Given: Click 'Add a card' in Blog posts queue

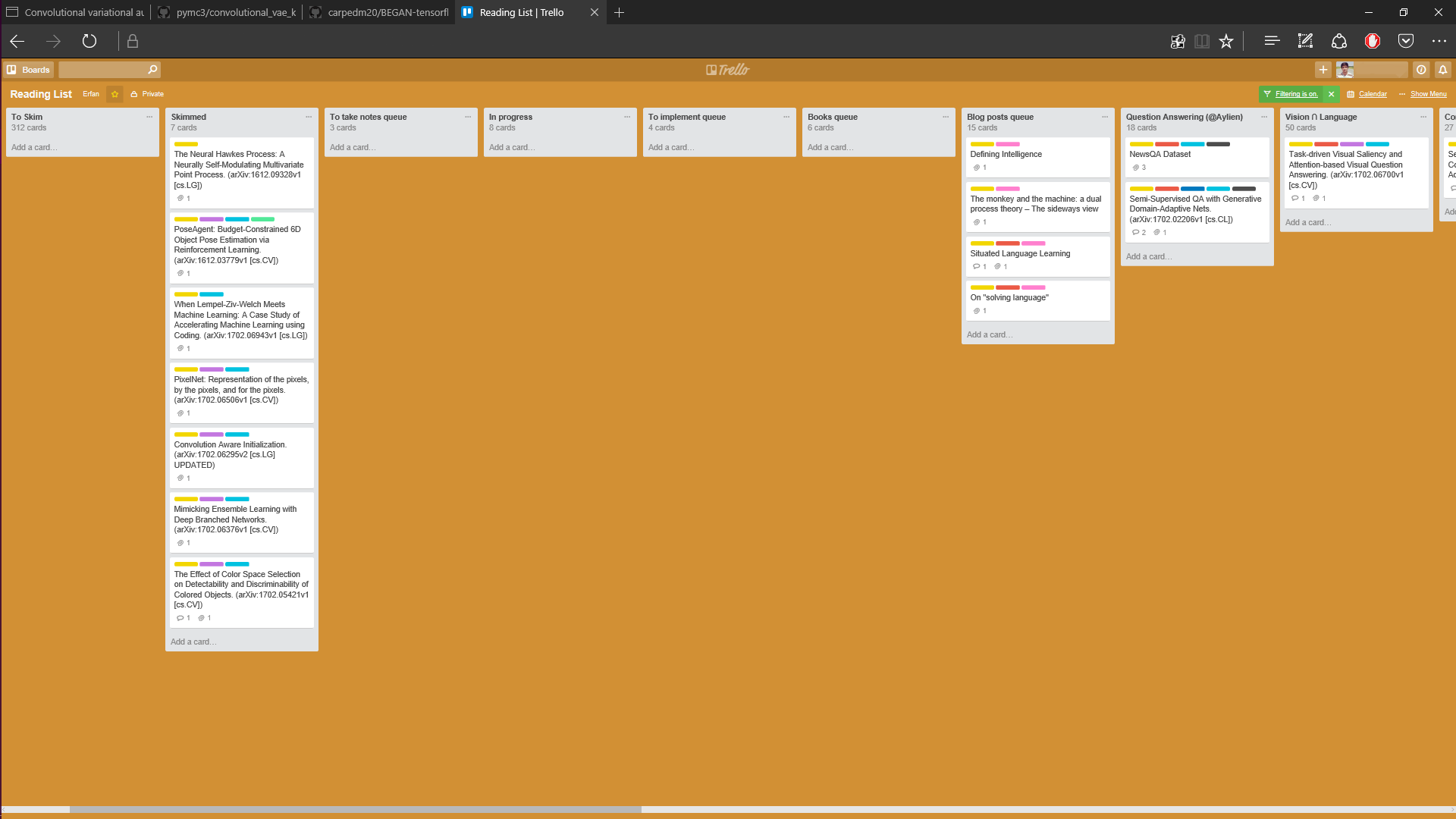Looking at the screenshot, I should click(989, 334).
